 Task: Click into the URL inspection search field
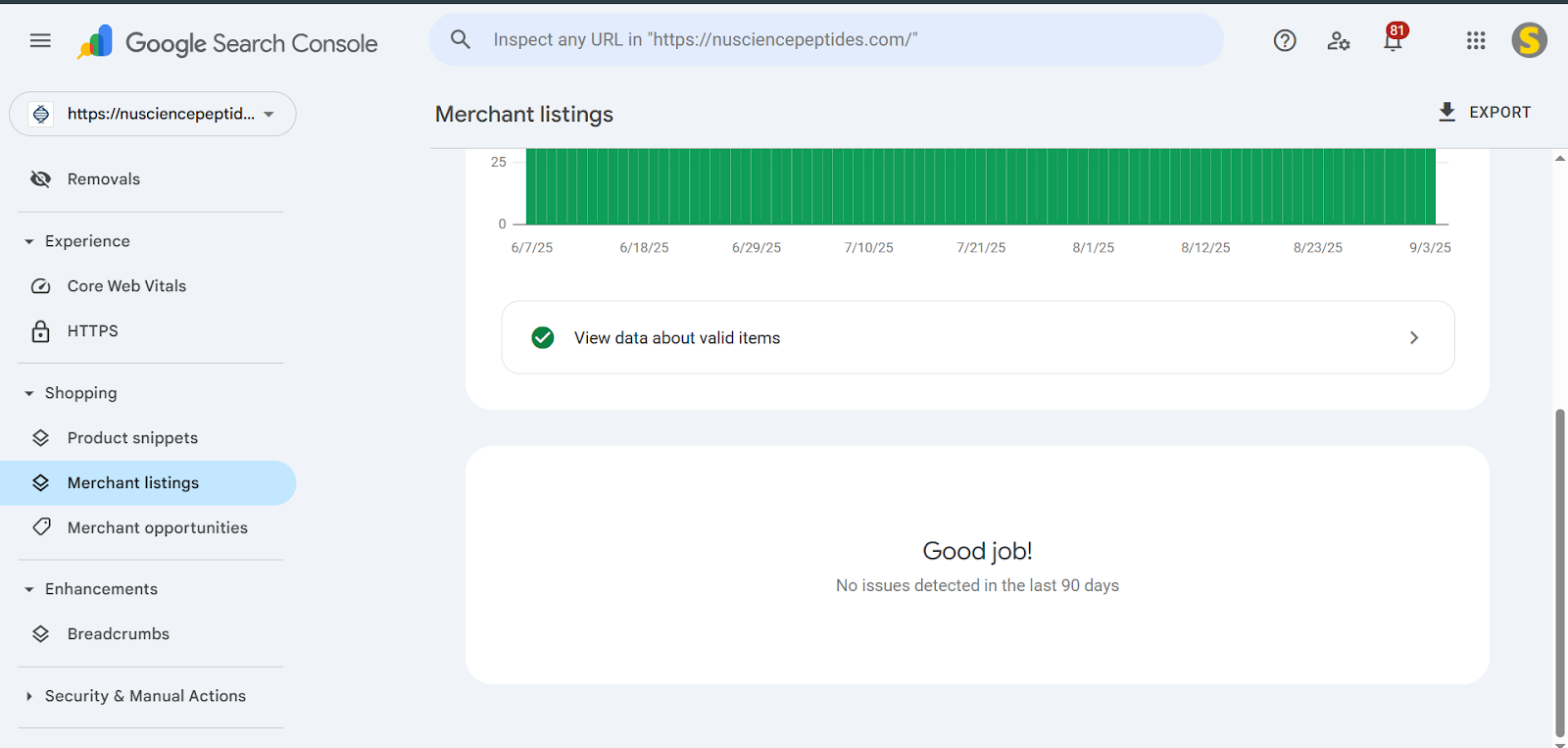[x=827, y=40]
